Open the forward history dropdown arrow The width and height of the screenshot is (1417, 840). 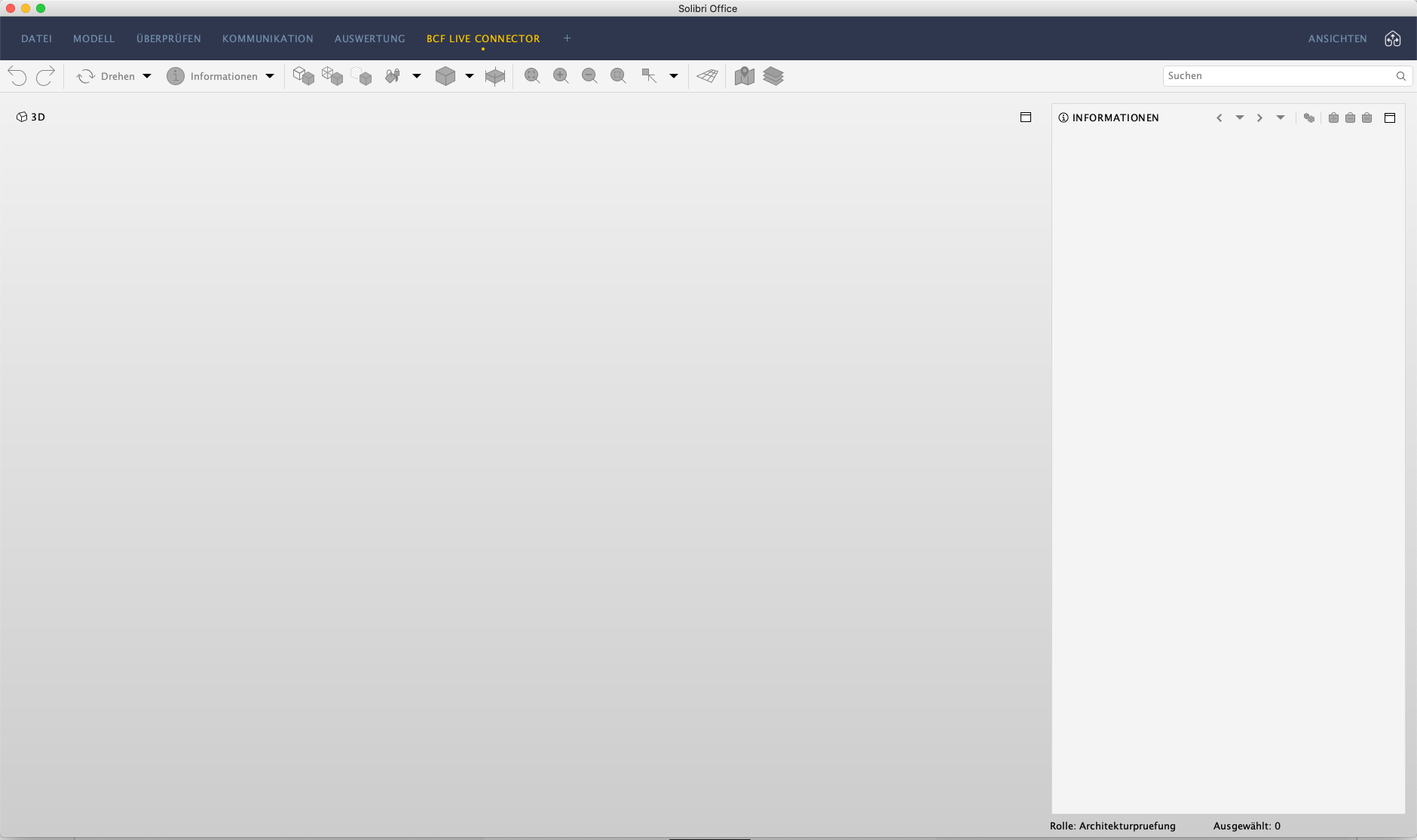coord(1281,118)
